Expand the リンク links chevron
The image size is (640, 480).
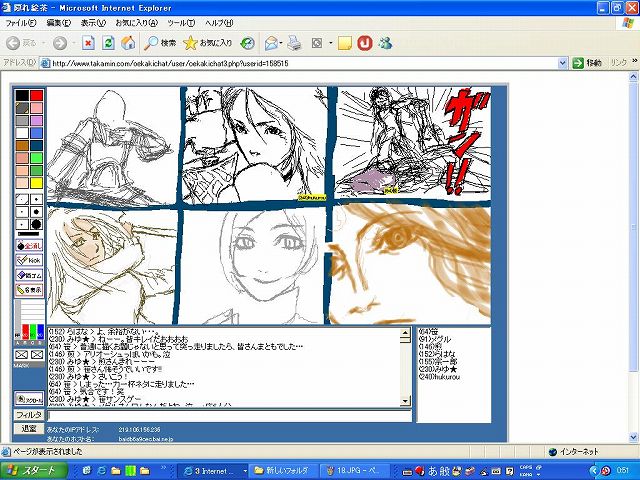click(x=634, y=61)
